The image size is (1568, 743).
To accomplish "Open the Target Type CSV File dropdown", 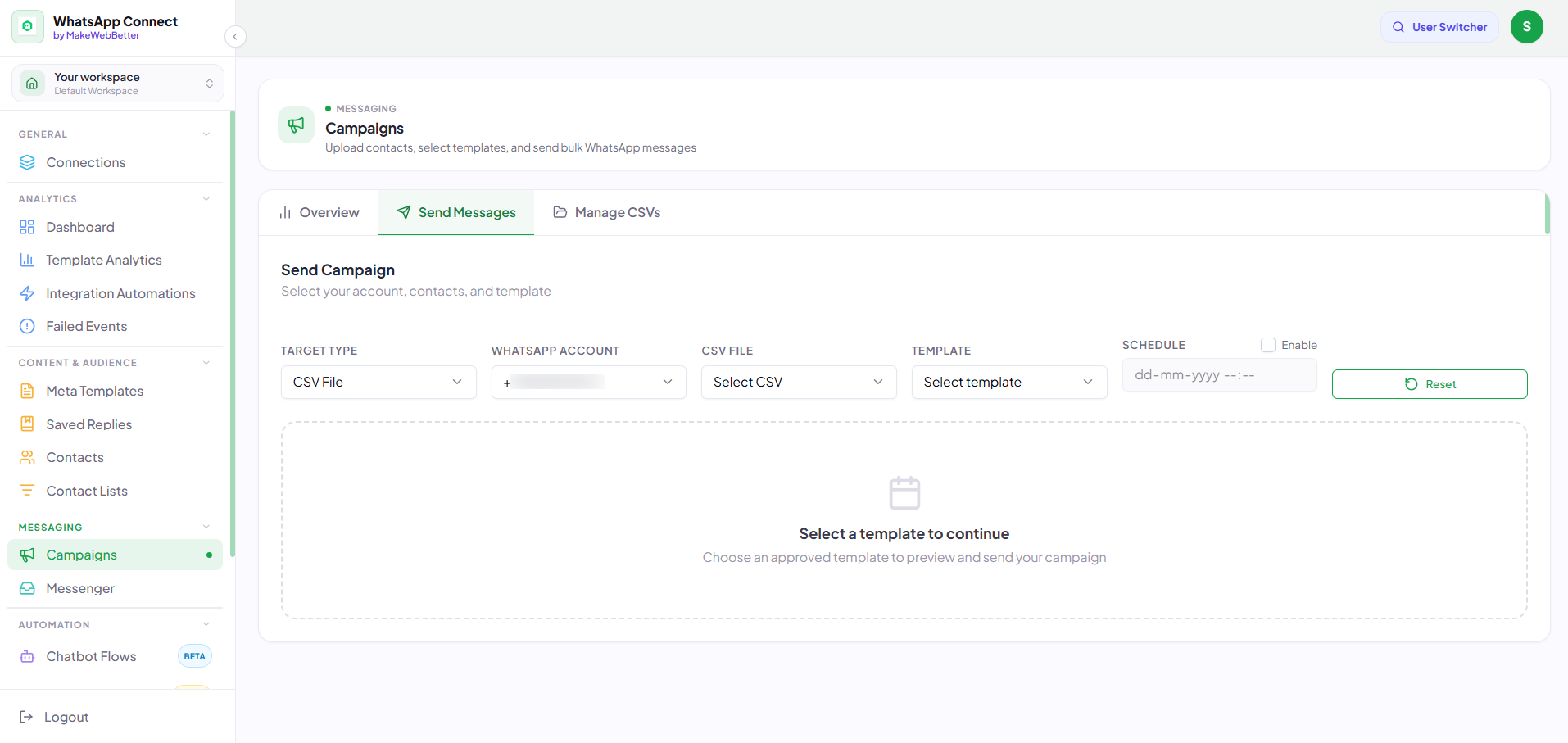I will [378, 382].
